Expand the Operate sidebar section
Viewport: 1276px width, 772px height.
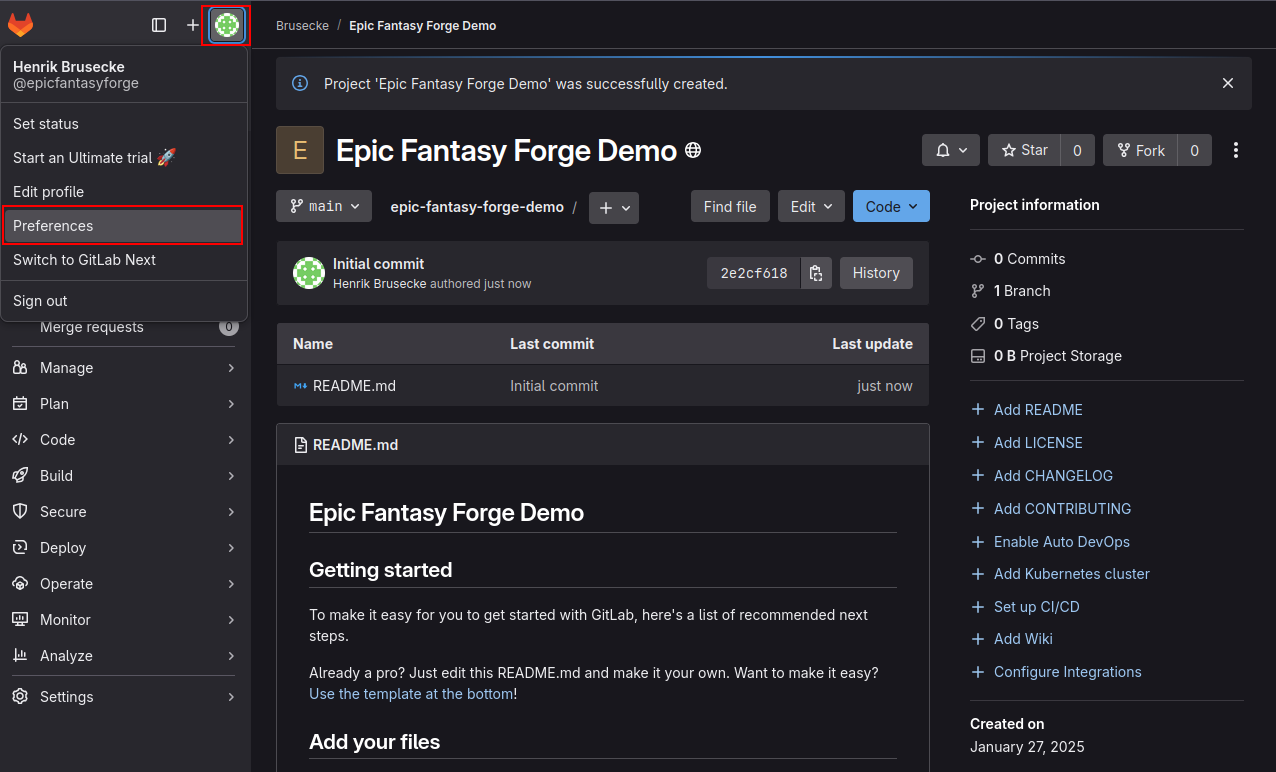point(125,584)
